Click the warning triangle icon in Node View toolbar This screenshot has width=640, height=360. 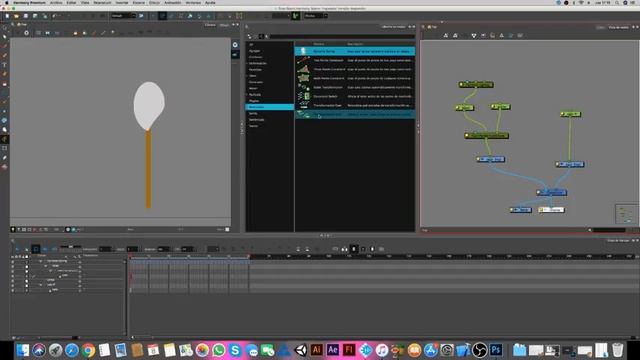tap(502, 36)
